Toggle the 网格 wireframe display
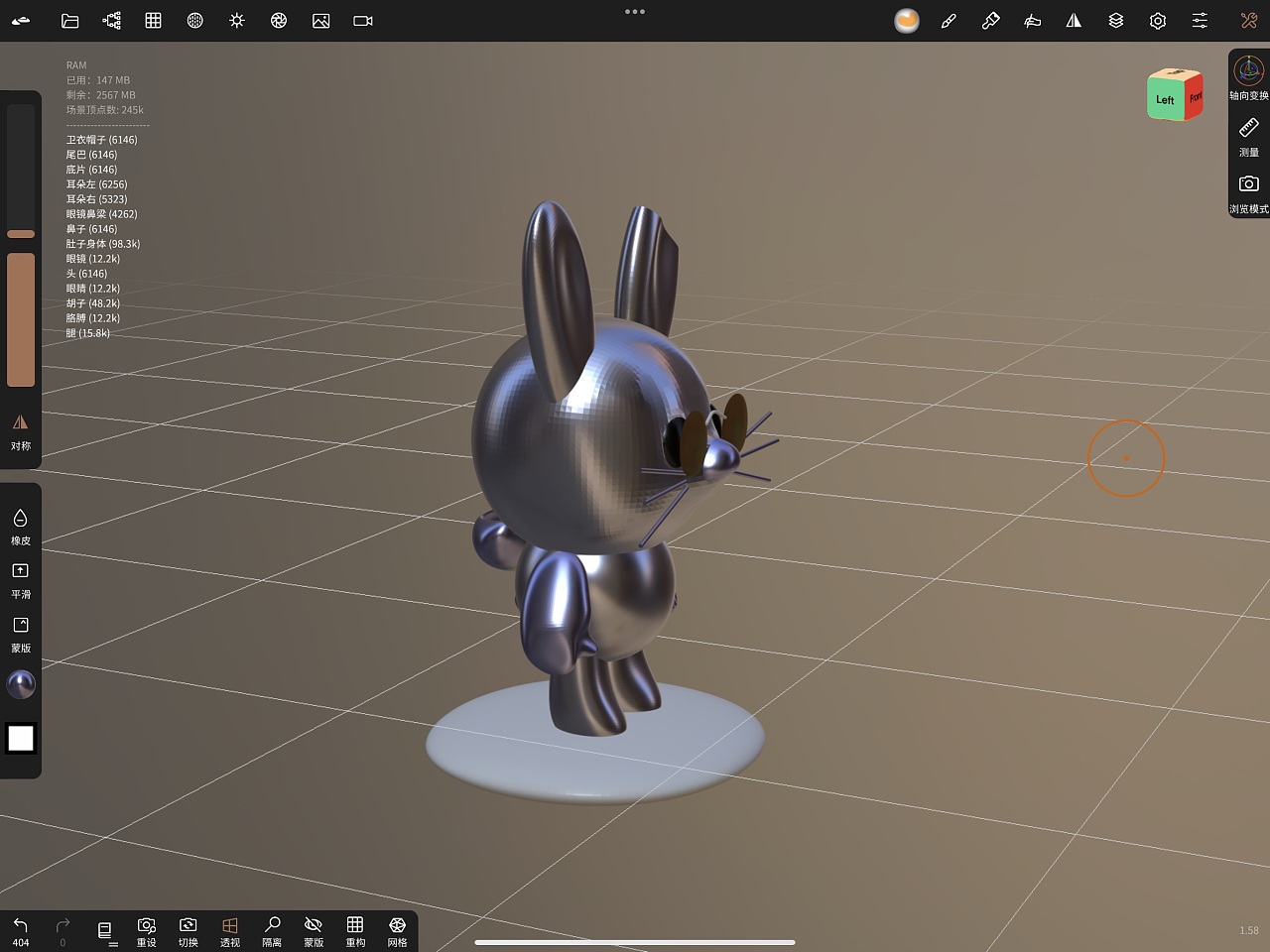The image size is (1270, 952). point(398,931)
